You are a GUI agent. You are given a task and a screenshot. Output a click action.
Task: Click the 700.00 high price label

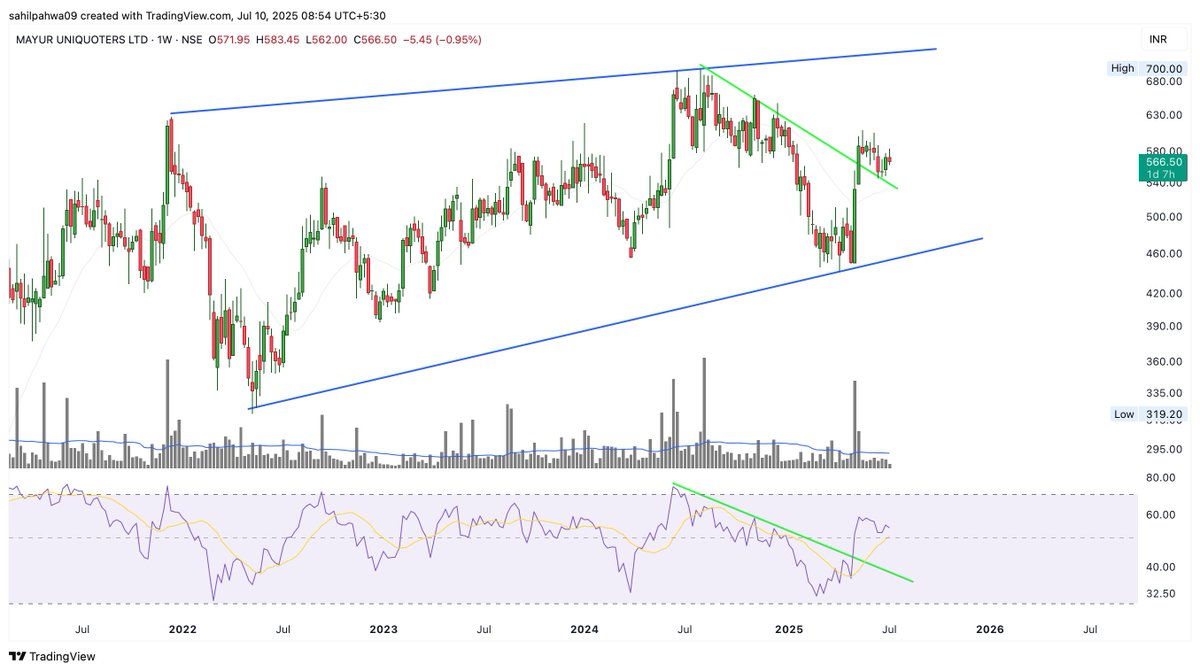click(1164, 68)
